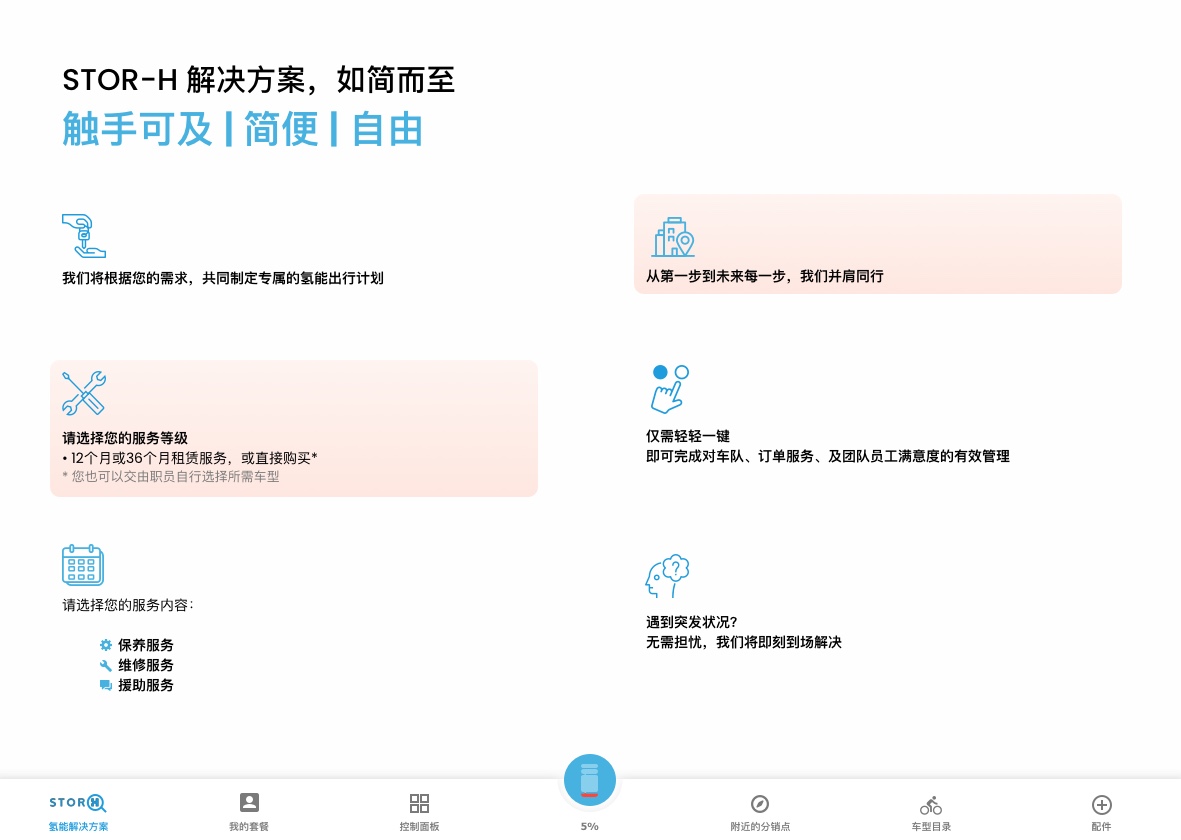This screenshot has width=1181, height=840.
Task: Click the calendar icon
Action: pyautogui.click(x=83, y=565)
